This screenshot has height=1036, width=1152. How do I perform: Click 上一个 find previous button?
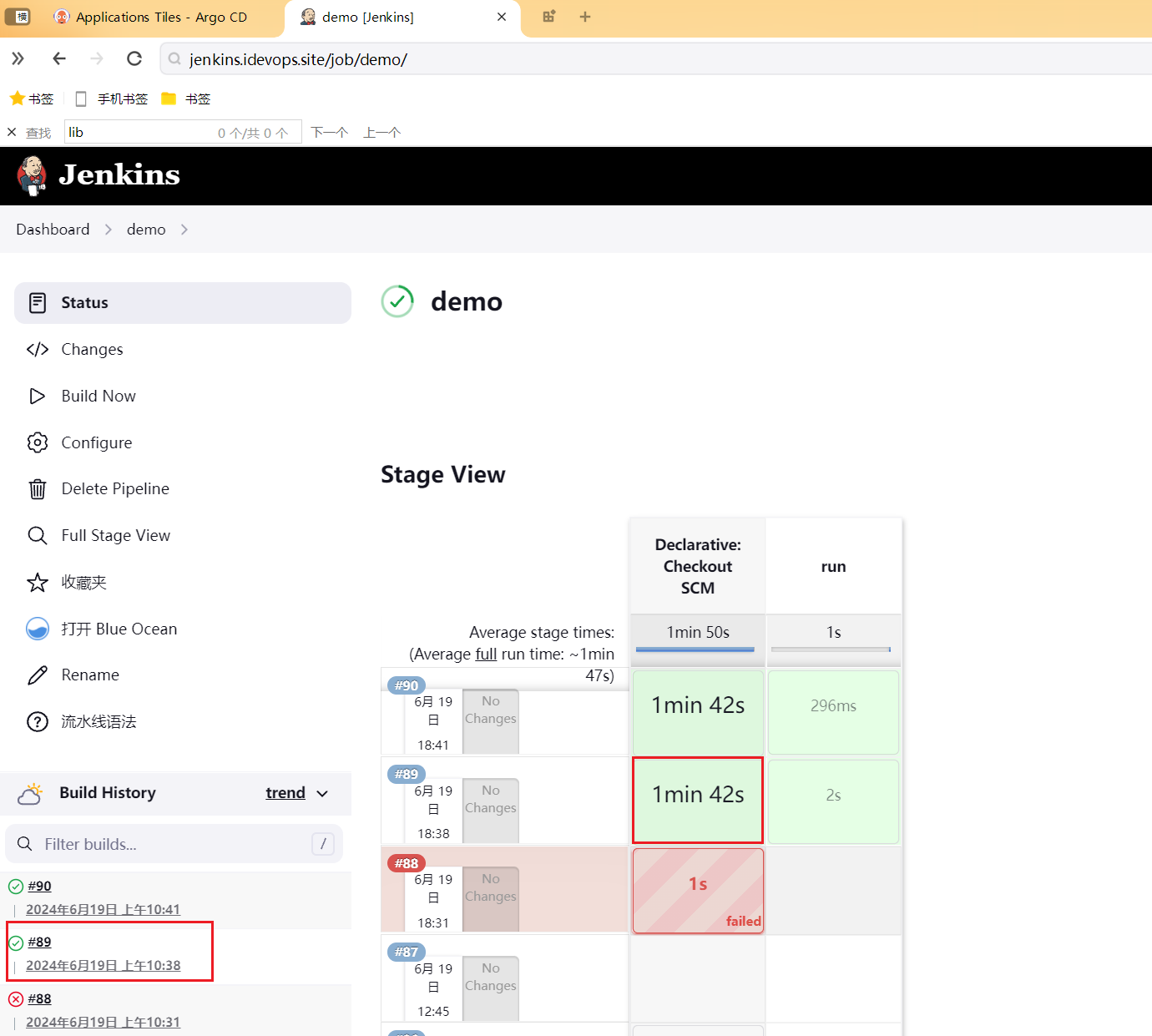click(x=382, y=133)
